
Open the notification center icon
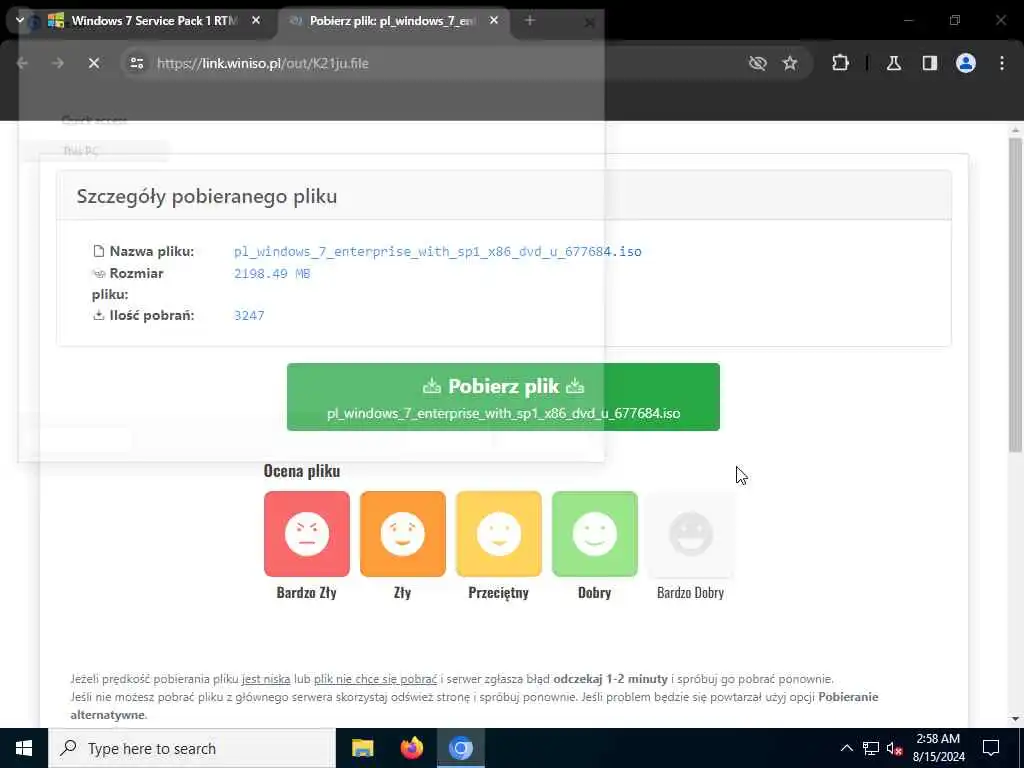point(991,748)
